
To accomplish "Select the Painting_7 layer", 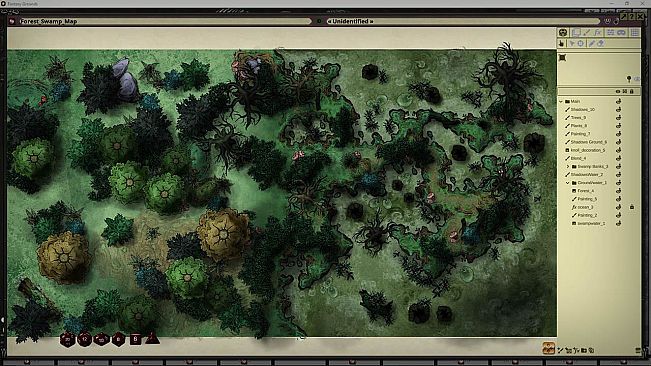I will click(x=580, y=134).
